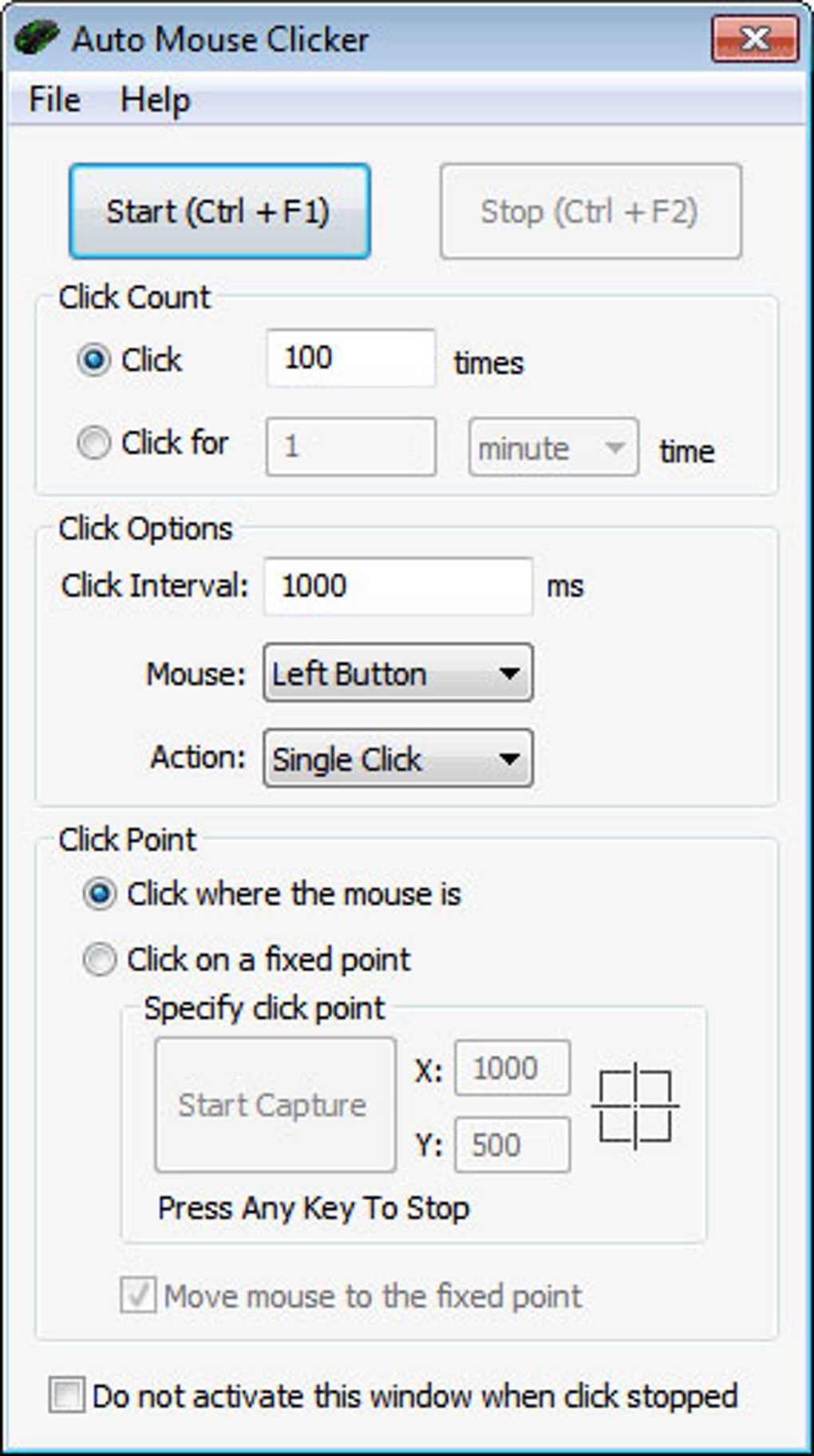
Task: Select the 'Click' times radio button
Action: pyautogui.click(x=94, y=360)
